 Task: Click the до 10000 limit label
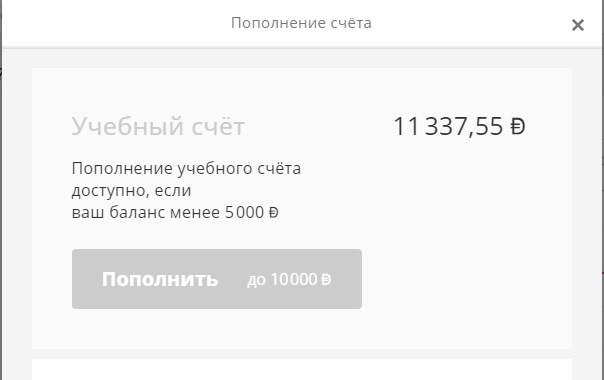click(289, 279)
